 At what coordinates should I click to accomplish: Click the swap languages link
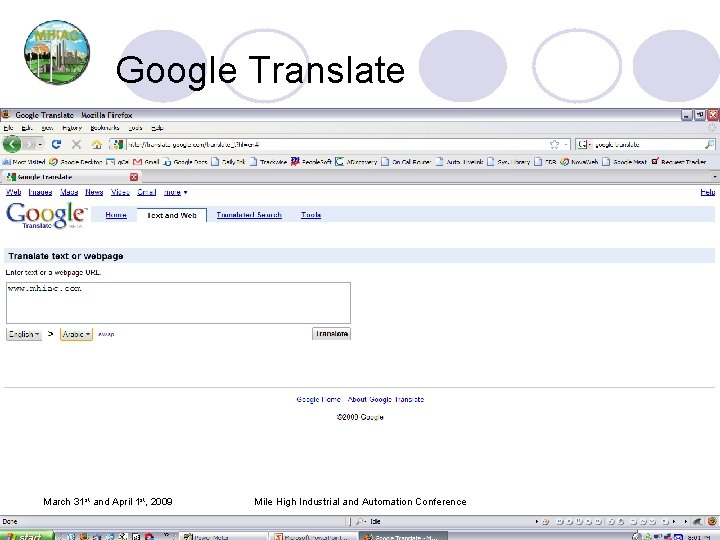click(x=106, y=334)
